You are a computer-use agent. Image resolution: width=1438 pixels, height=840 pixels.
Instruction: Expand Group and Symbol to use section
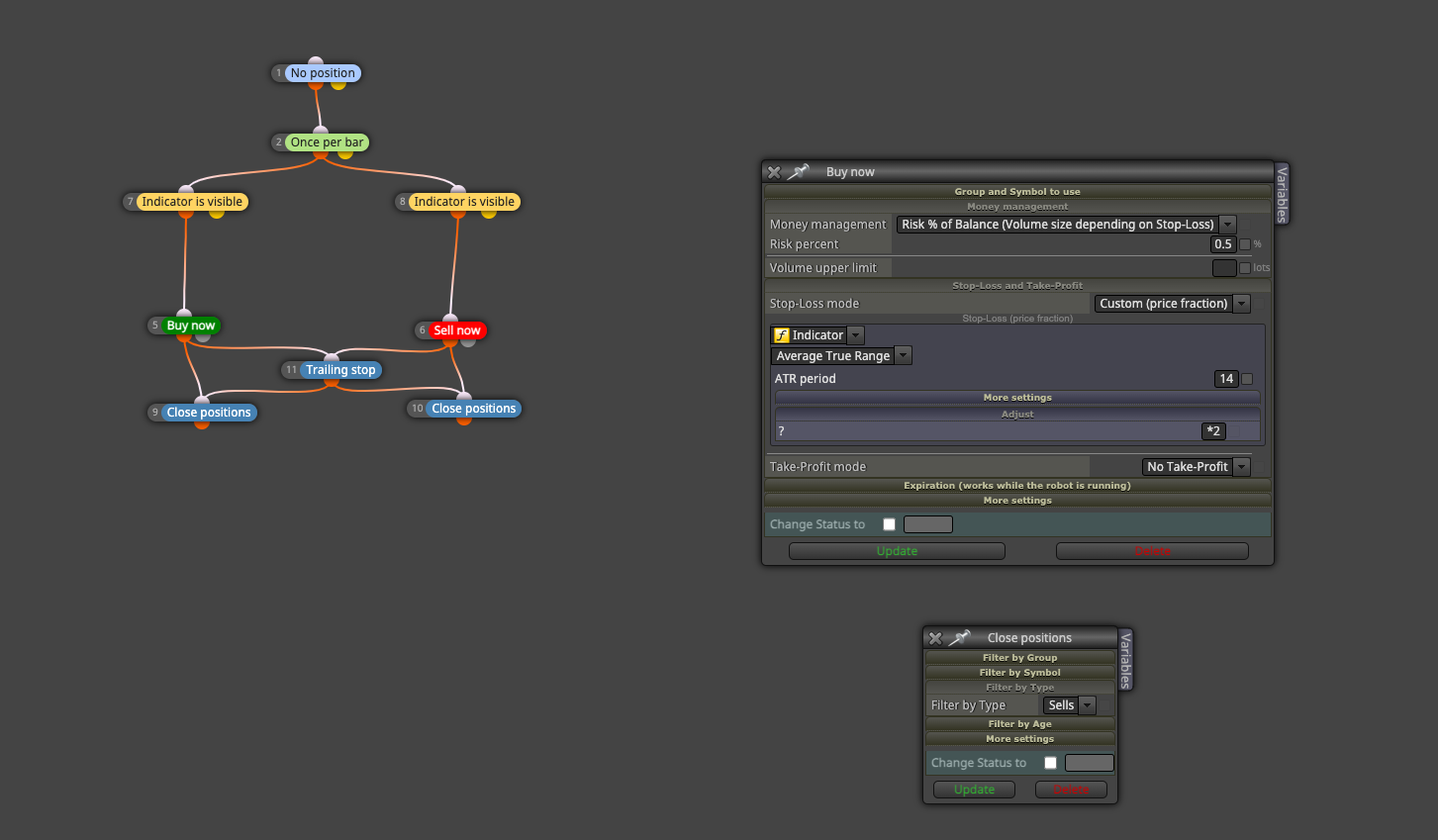(1017, 192)
